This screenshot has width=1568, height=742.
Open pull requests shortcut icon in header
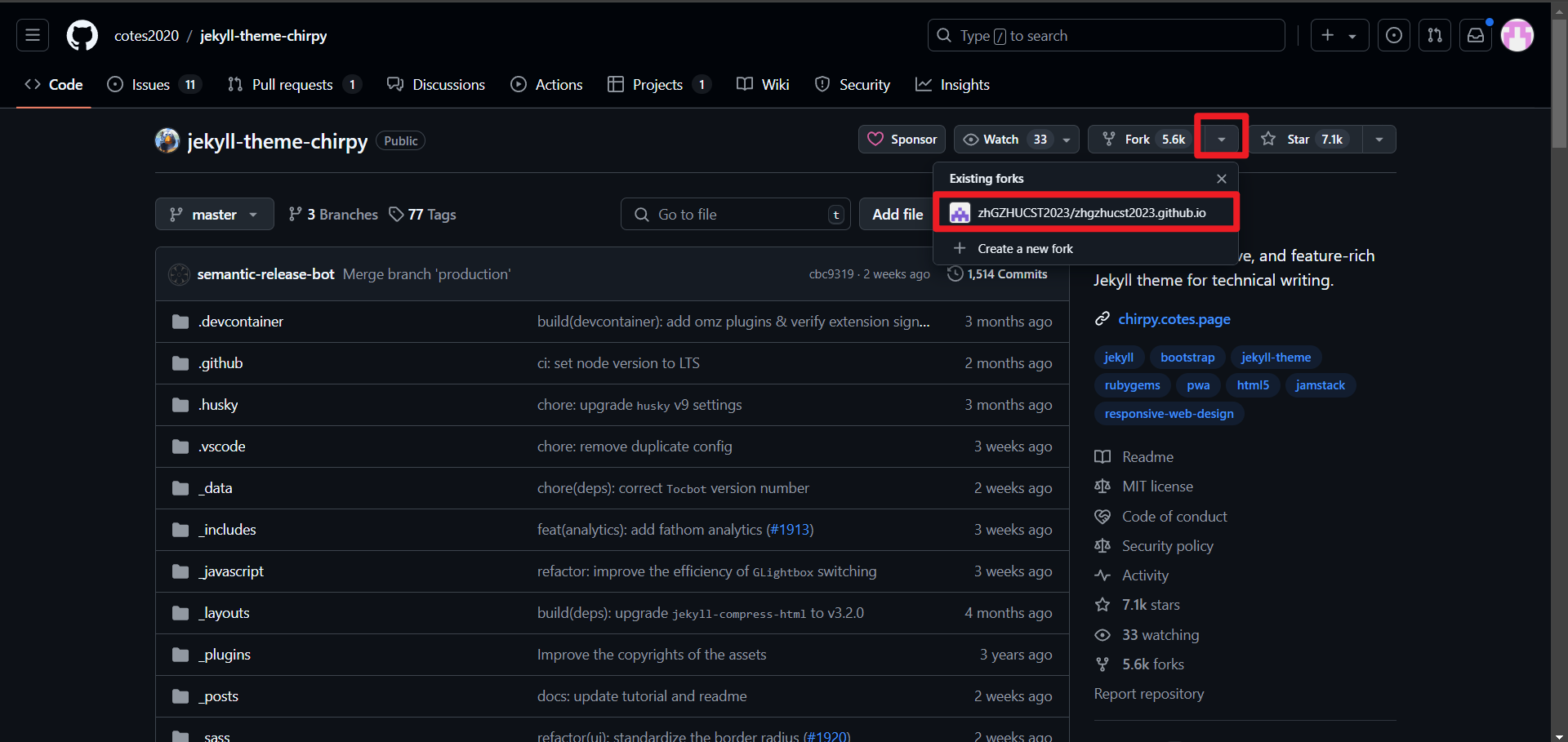point(1435,35)
